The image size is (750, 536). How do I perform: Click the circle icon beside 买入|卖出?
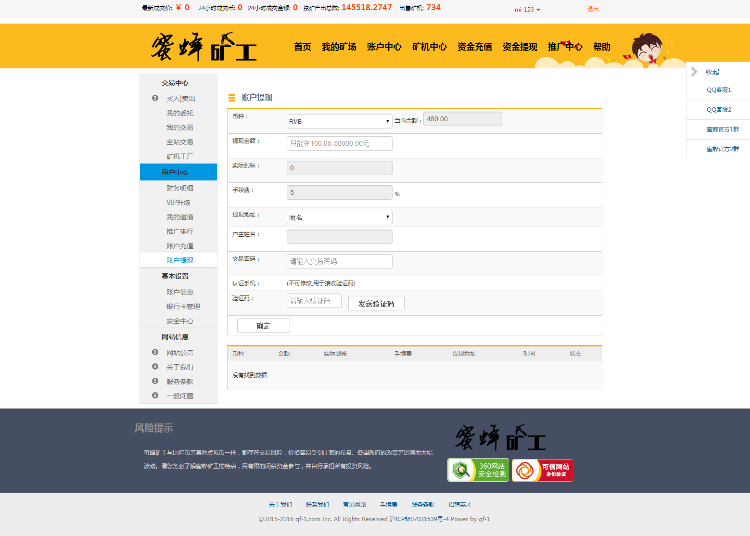[155, 98]
